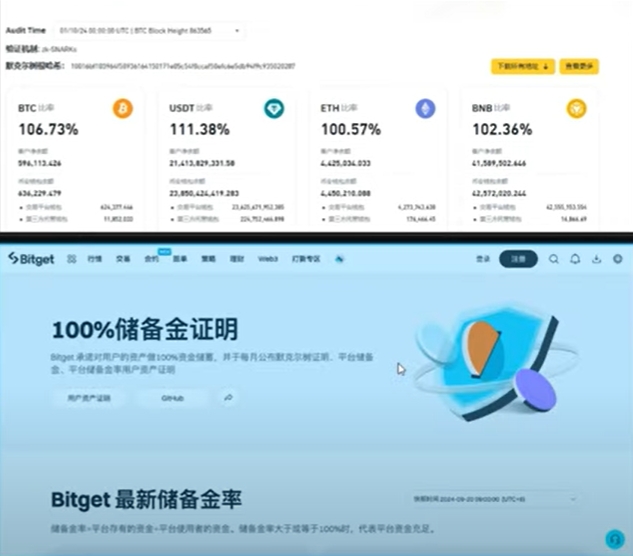The height and width of the screenshot is (556, 633).
Task: Click the share arrow icon beside GitHub
Action: [x=228, y=398]
